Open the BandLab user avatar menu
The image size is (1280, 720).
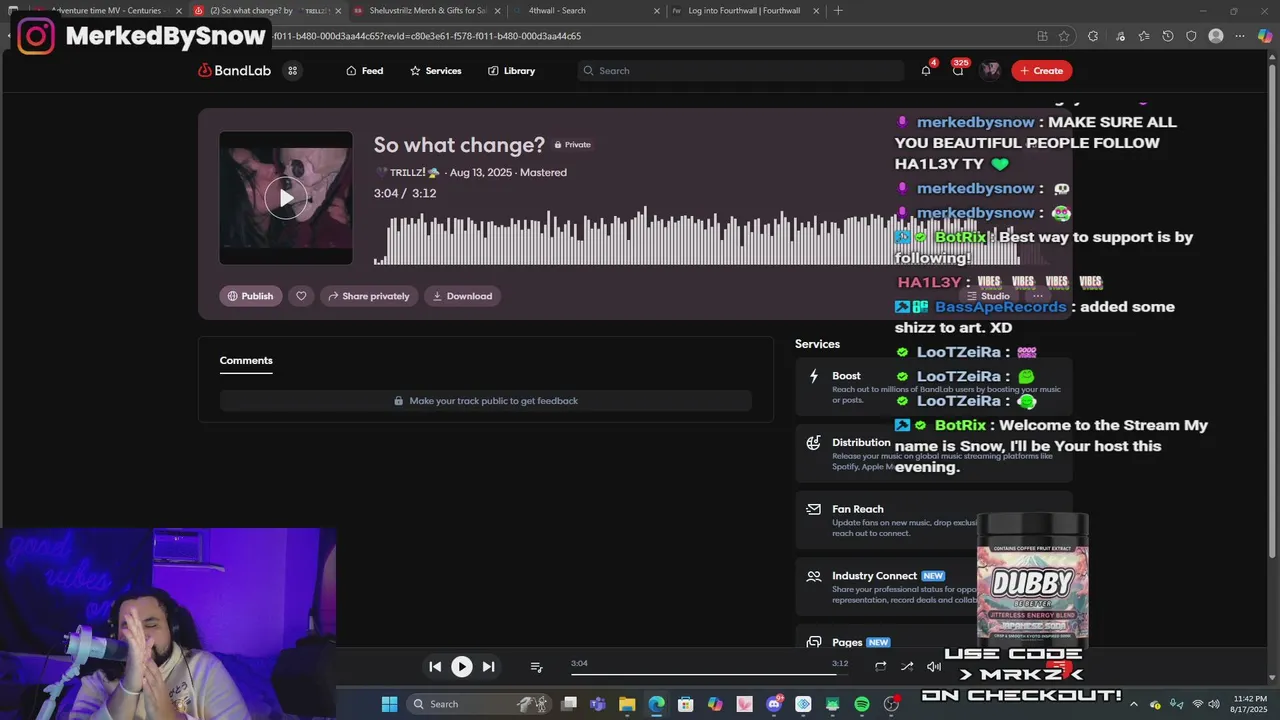pos(990,70)
